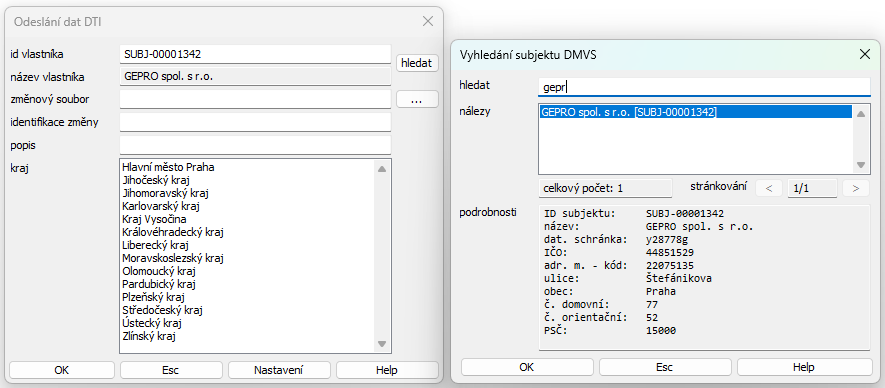Viewport: 885px width, 388px height.
Task: Click nálezy list scroll down arrow
Action: tap(861, 165)
